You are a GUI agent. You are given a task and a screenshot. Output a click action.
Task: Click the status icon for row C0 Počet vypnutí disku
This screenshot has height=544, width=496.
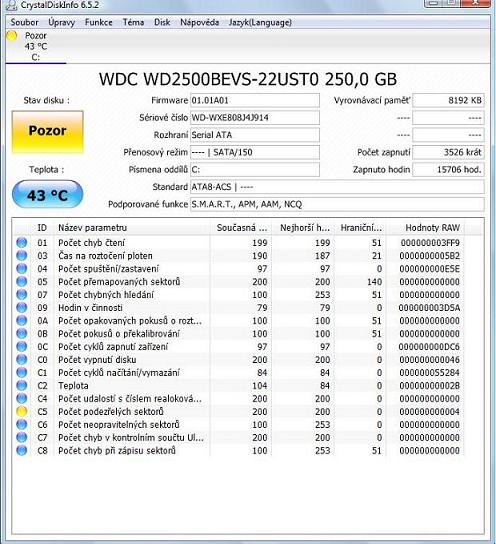(22, 359)
